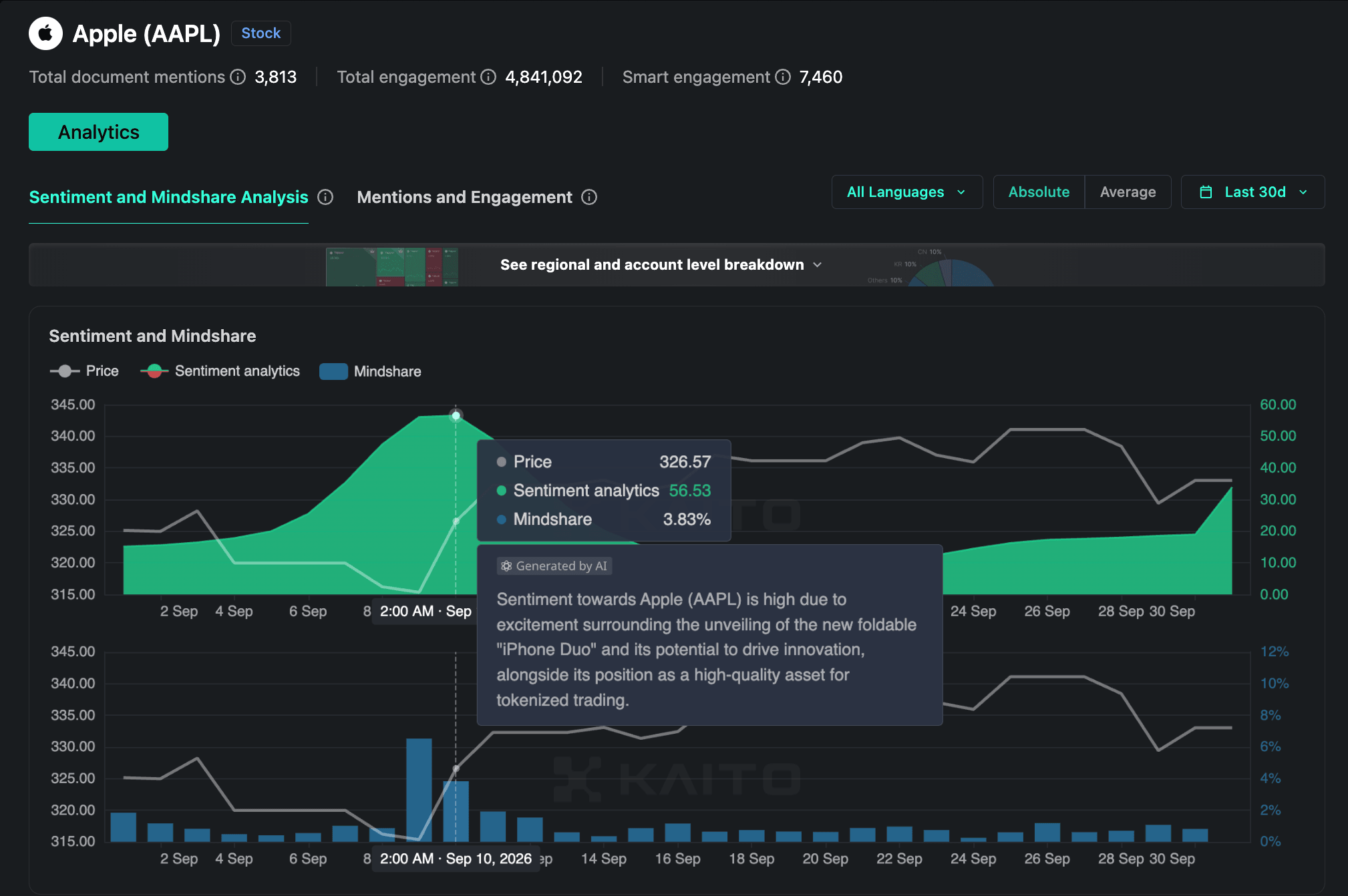Click the Sentiment and Mindshare chart heading
This screenshot has width=1348, height=896.
click(152, 336)
